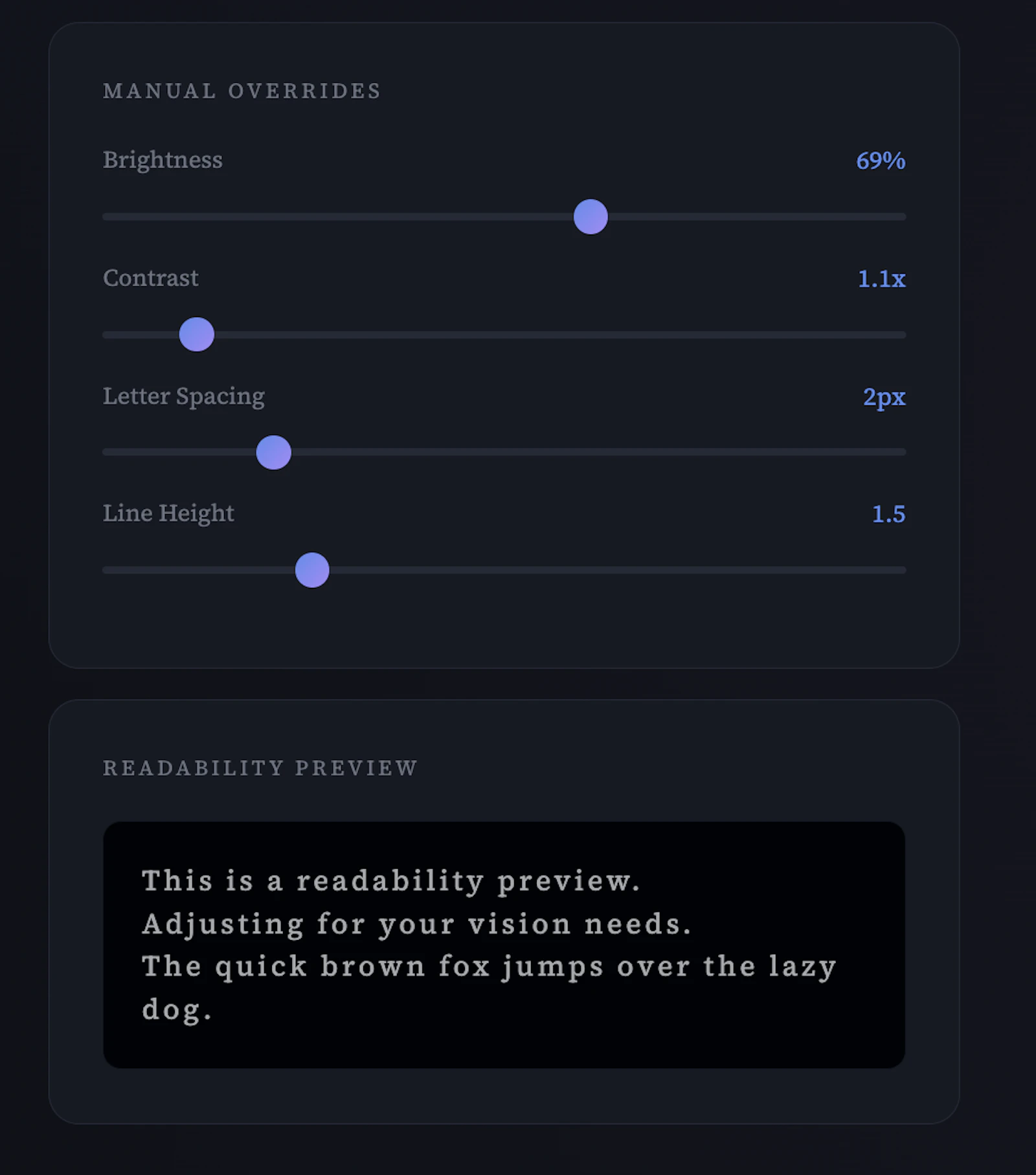1036x1175 pixels.
Task: Click the Readability Preview heading
Action: [x=260, y=768]
